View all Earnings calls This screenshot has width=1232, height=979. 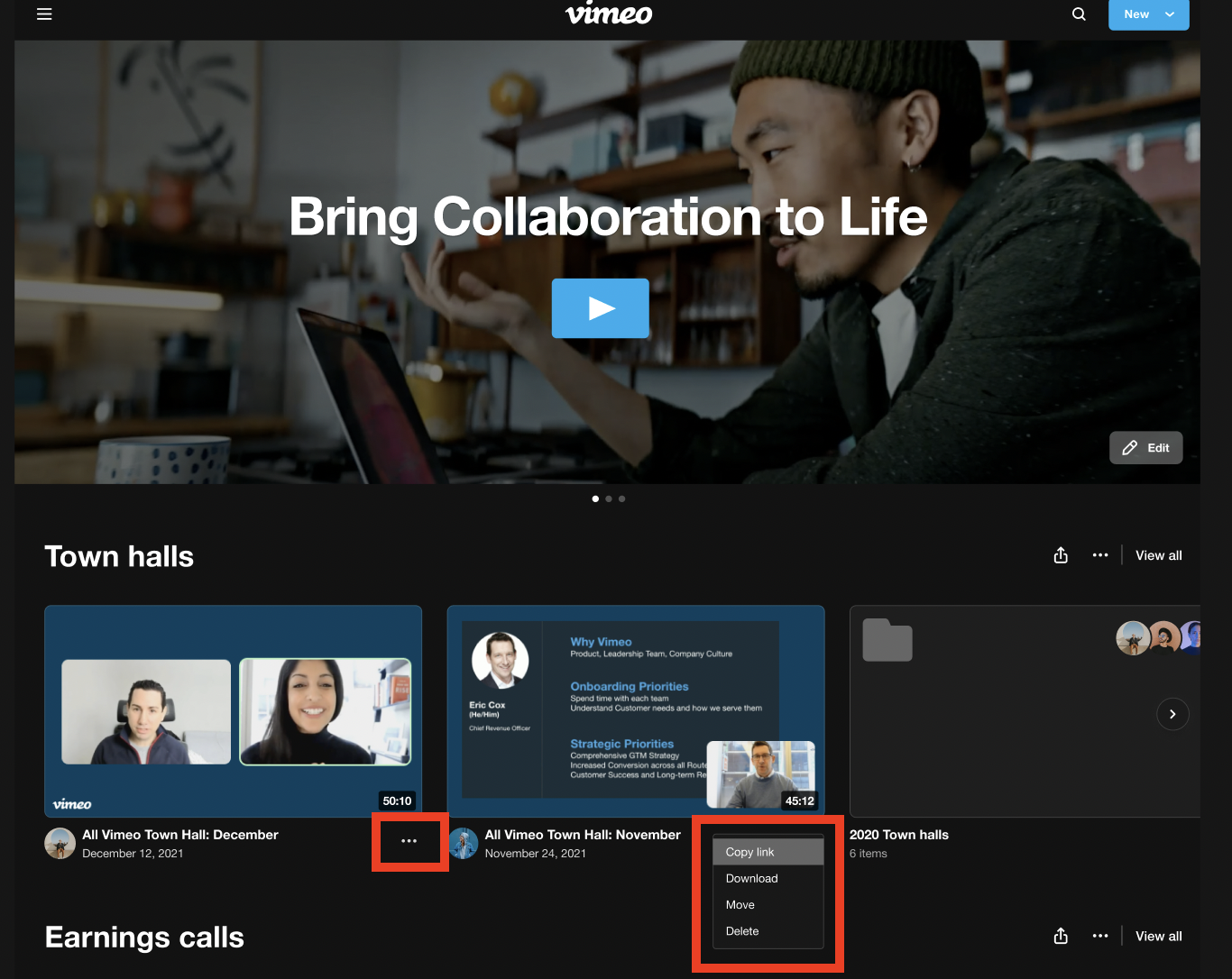[1158, 936]
